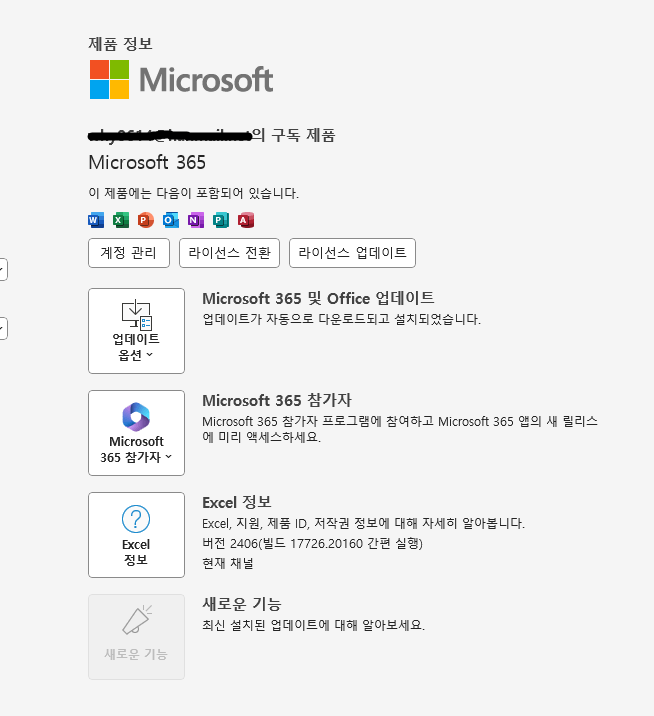The width and height of the screenshot is (654, 716).
Task: Open 계정 관리 account management
Action: (x=129, y=253)
